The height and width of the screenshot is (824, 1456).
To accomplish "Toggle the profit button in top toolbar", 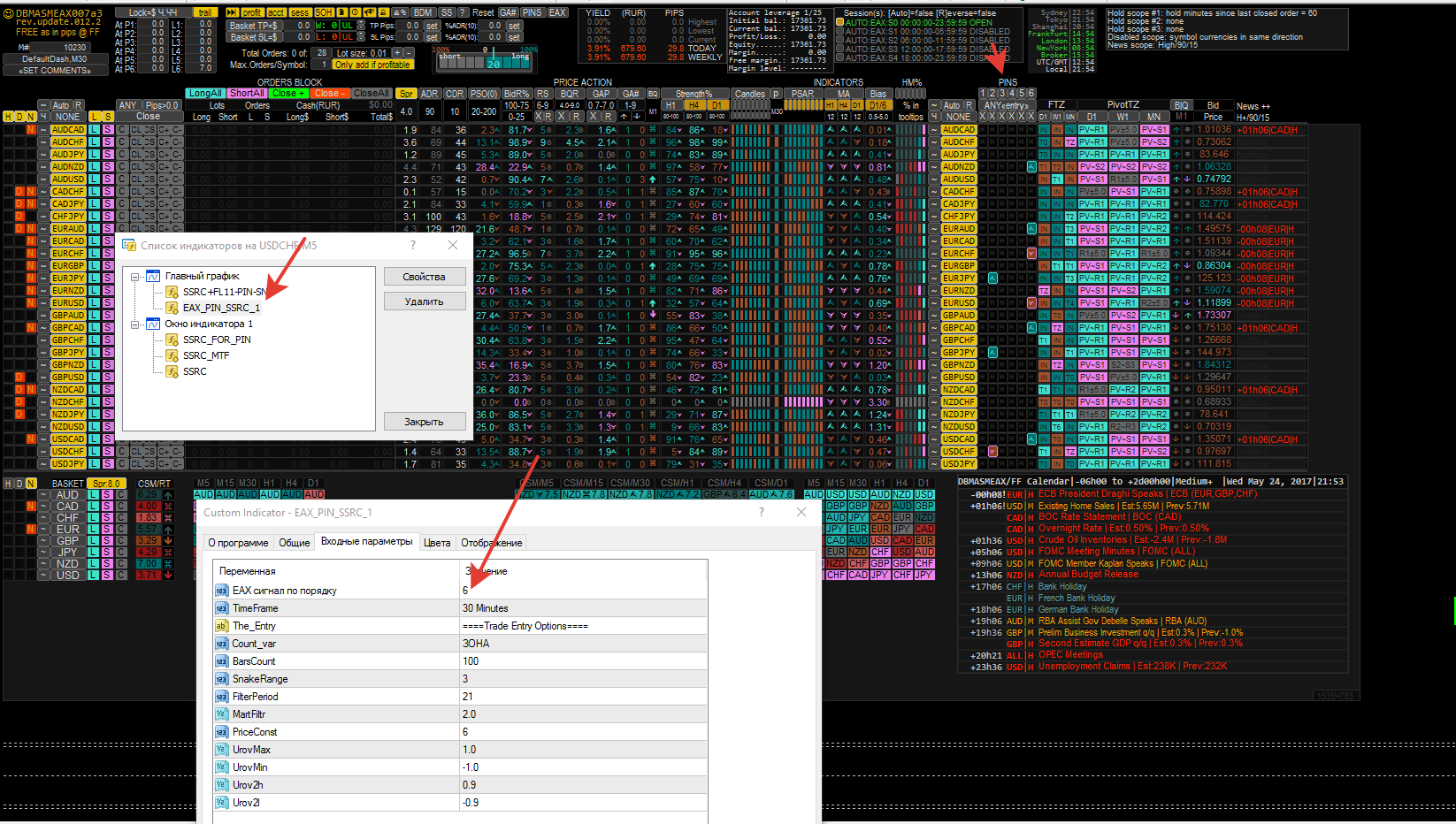I will [252, 12].
